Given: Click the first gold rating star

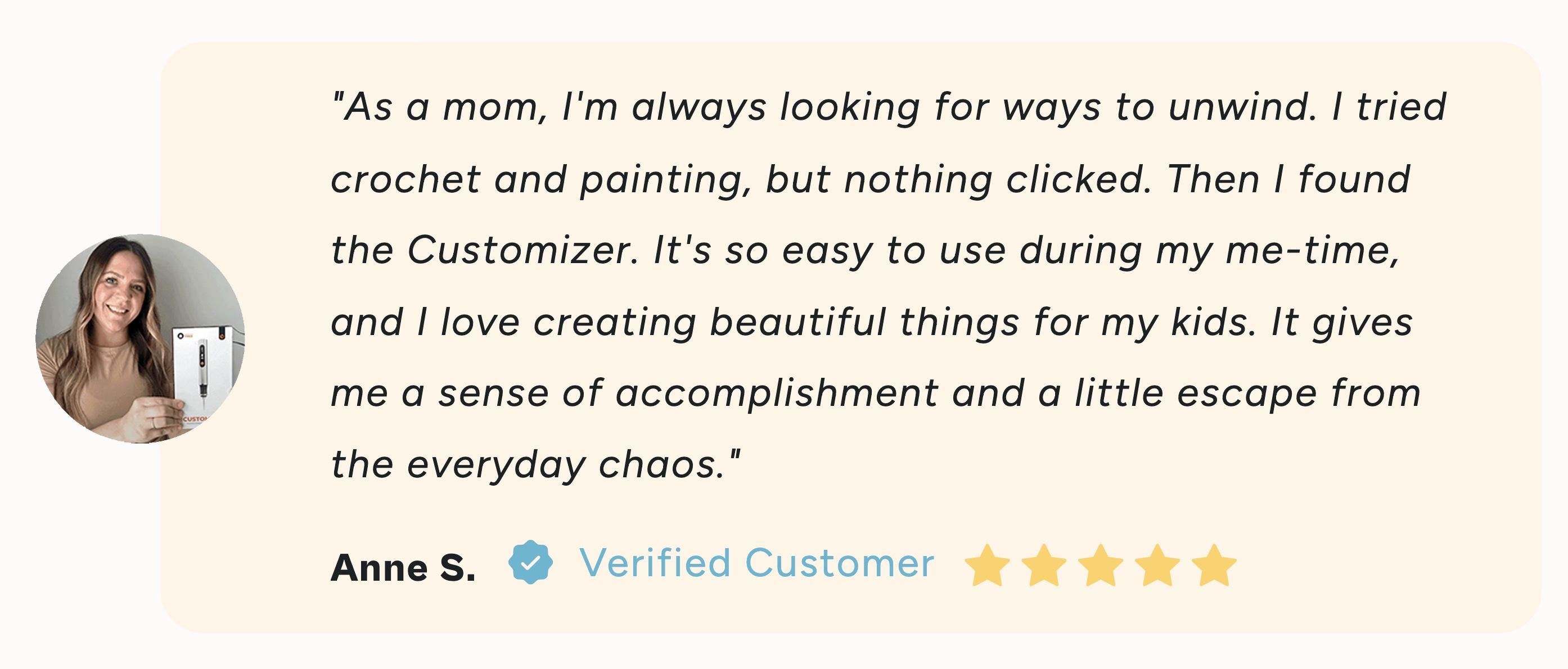Looking at the screenshot, I should click(986, 565).
